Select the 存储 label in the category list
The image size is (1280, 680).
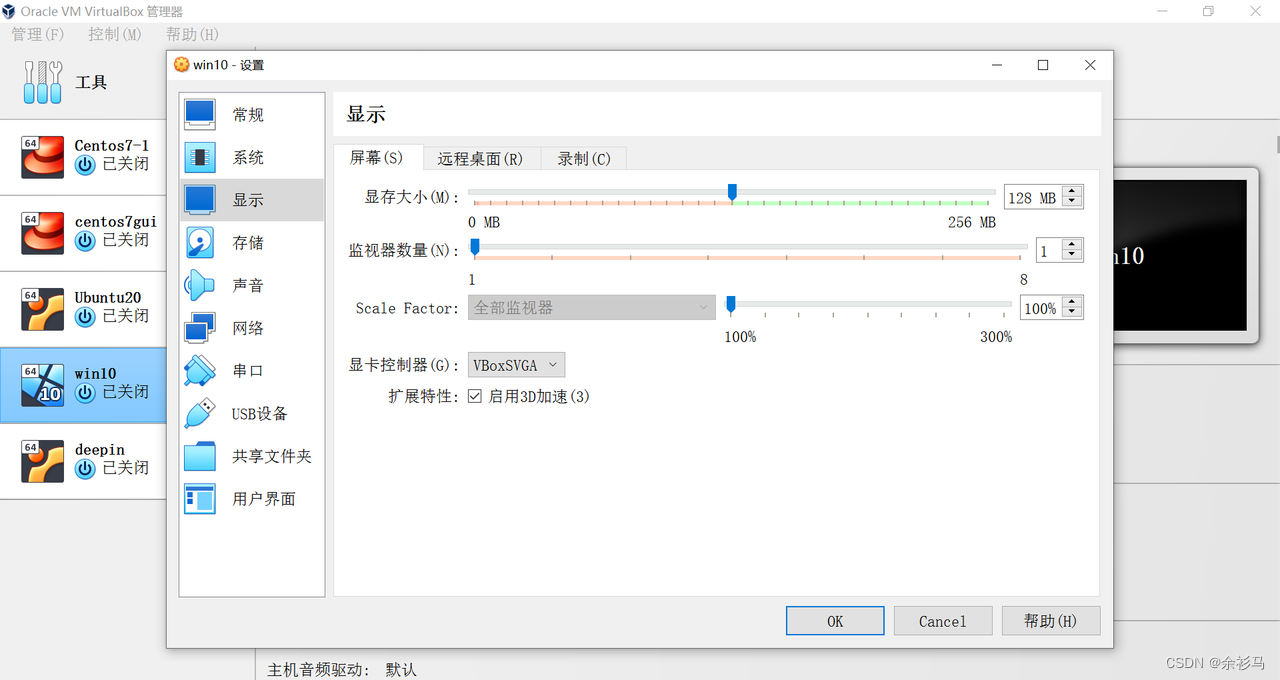[248, 243]
